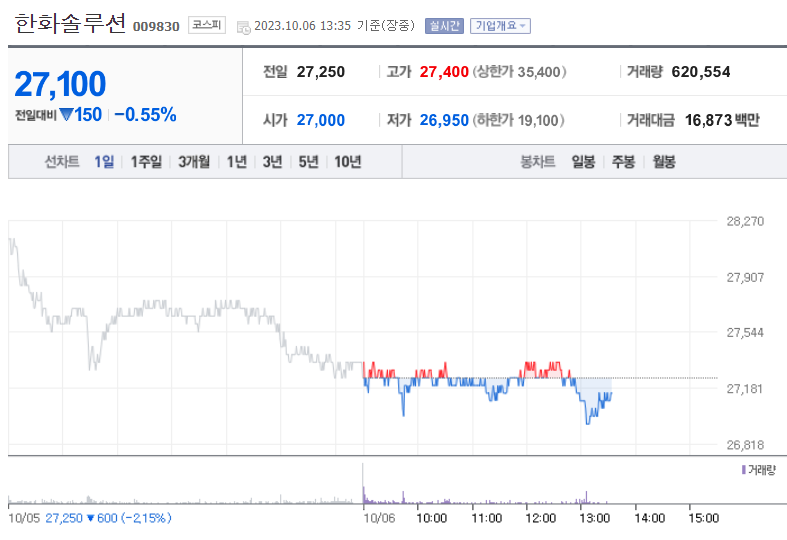Image resolution: width=787 pixels, height=540 pixels.
Task: Click the 28,270 y-axis label
Action: click(x=745, y=221)
